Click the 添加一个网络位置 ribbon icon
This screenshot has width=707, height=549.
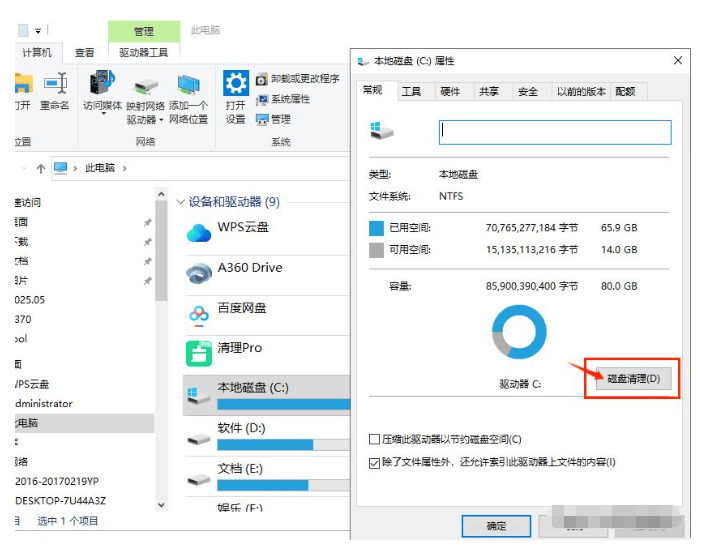click(x=188, y=86)
